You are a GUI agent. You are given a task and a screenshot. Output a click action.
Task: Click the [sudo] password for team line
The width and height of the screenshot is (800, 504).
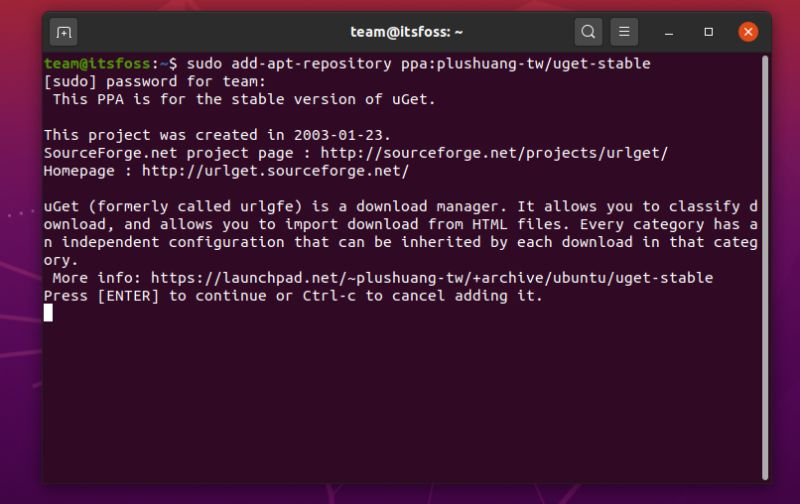155,82
